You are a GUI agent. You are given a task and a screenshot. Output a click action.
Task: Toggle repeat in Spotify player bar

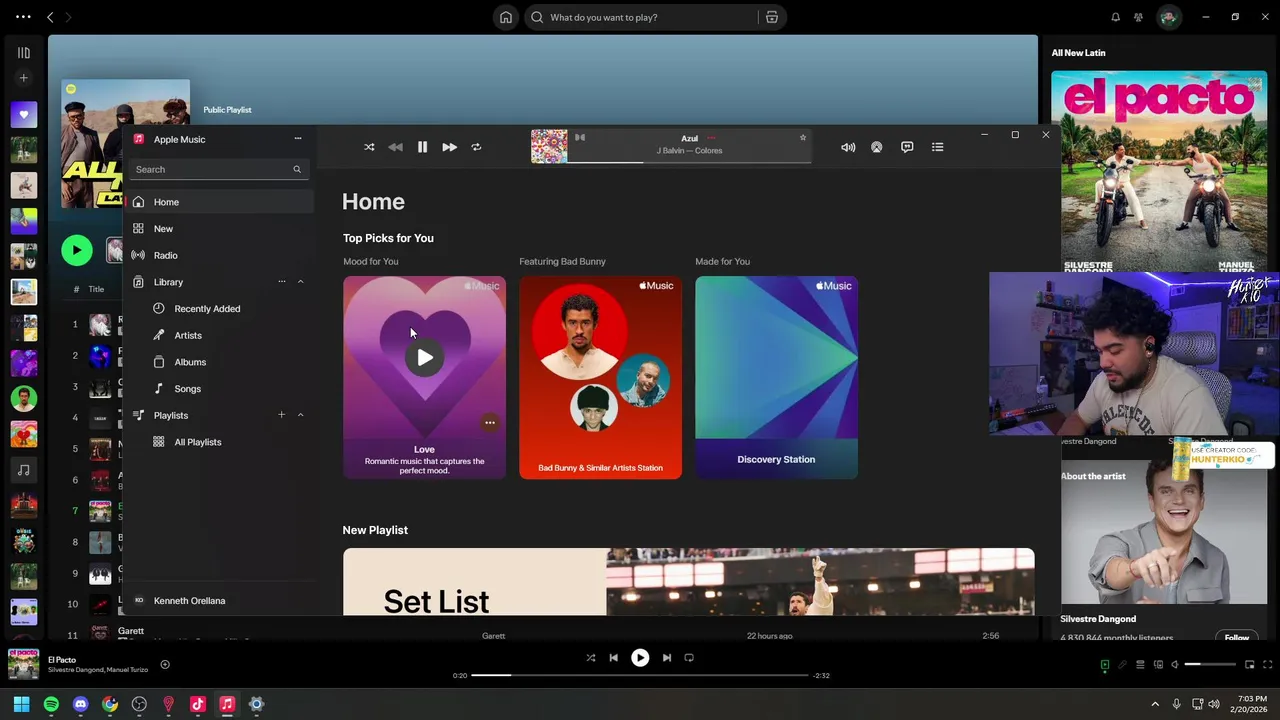pos(689,658)
